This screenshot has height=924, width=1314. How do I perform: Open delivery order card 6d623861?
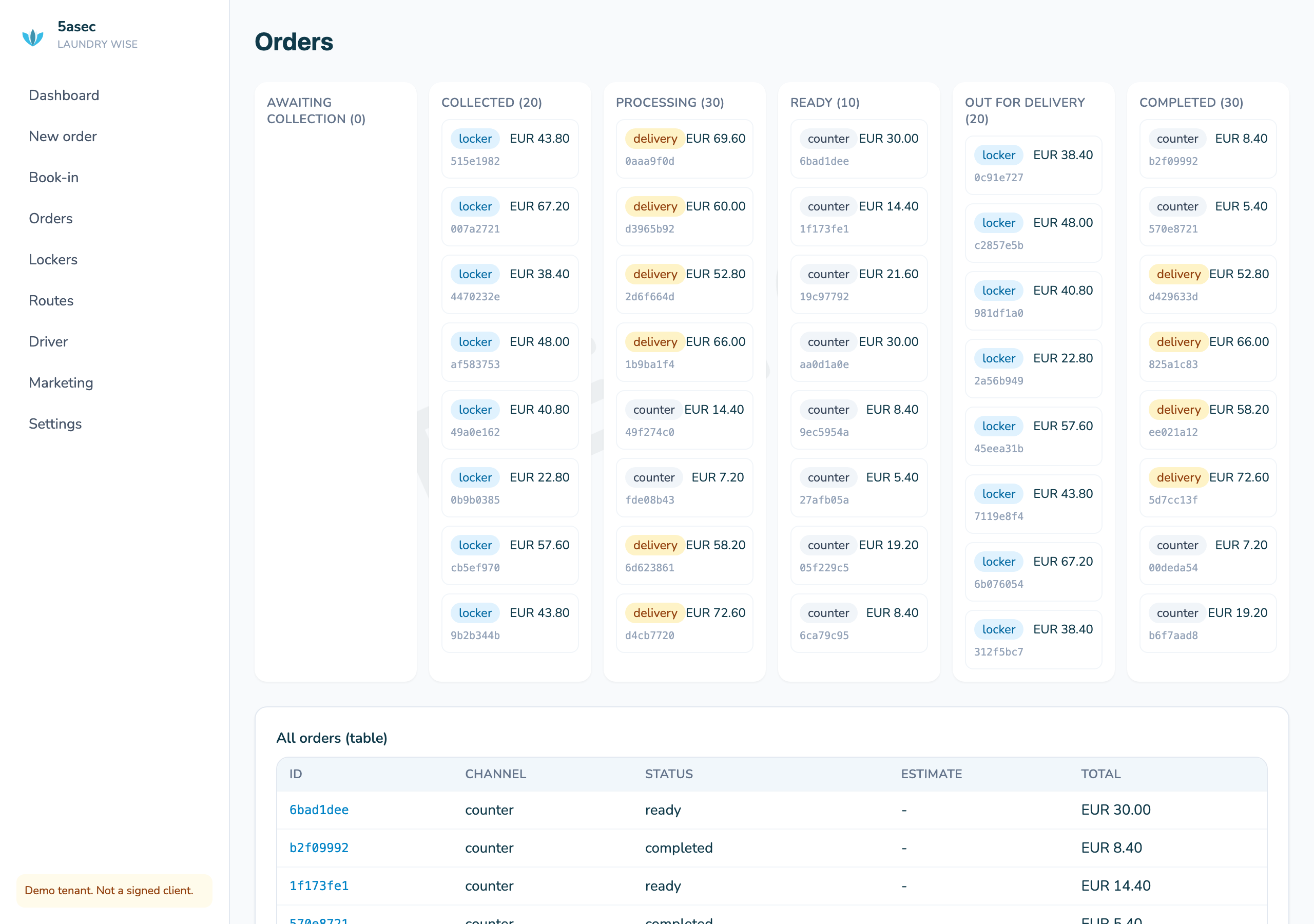tap(685, 555)
